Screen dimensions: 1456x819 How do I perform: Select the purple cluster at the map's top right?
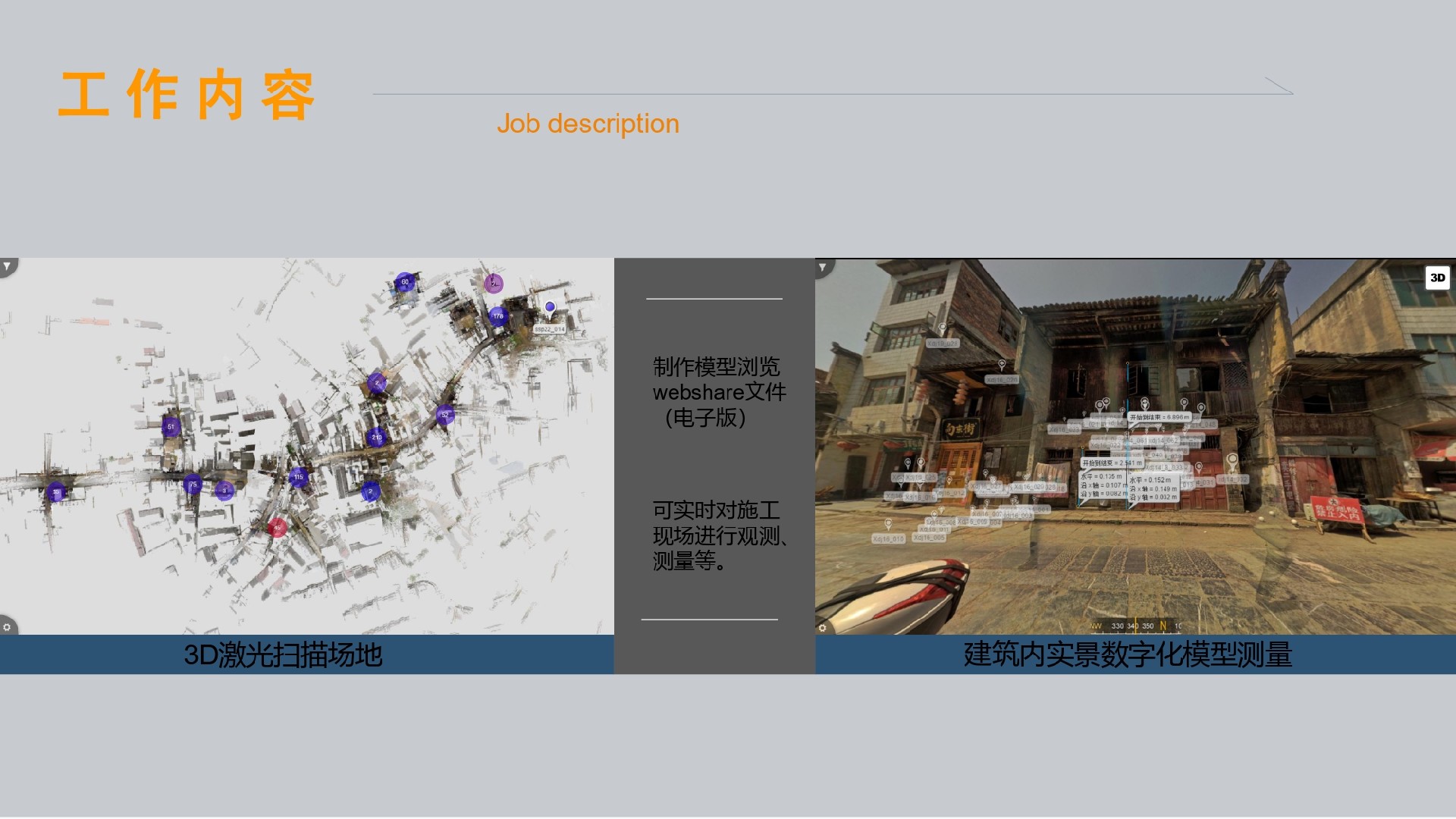494,284
